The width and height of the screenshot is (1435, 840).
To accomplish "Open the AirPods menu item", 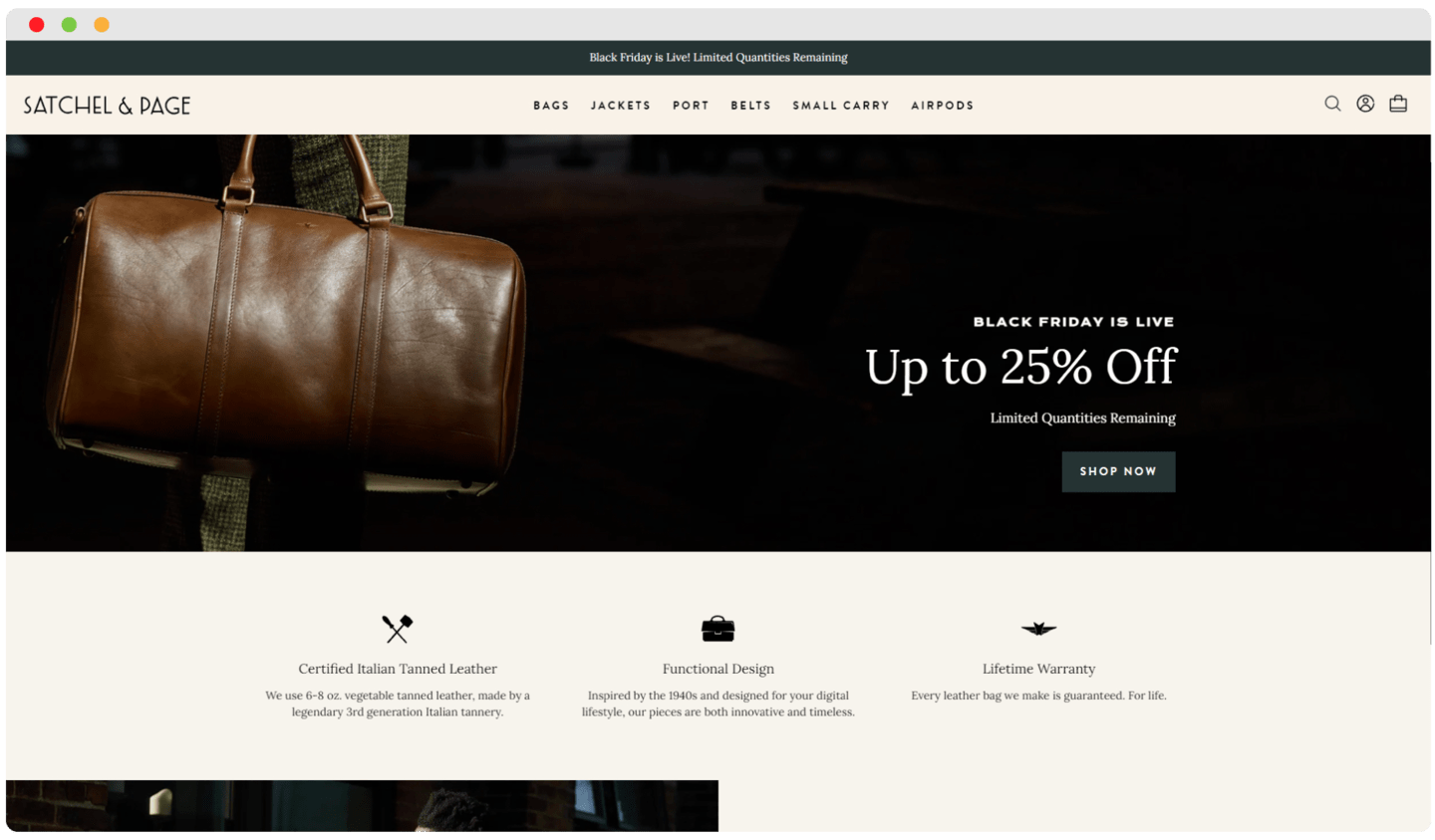I will [x=942, y=106].
